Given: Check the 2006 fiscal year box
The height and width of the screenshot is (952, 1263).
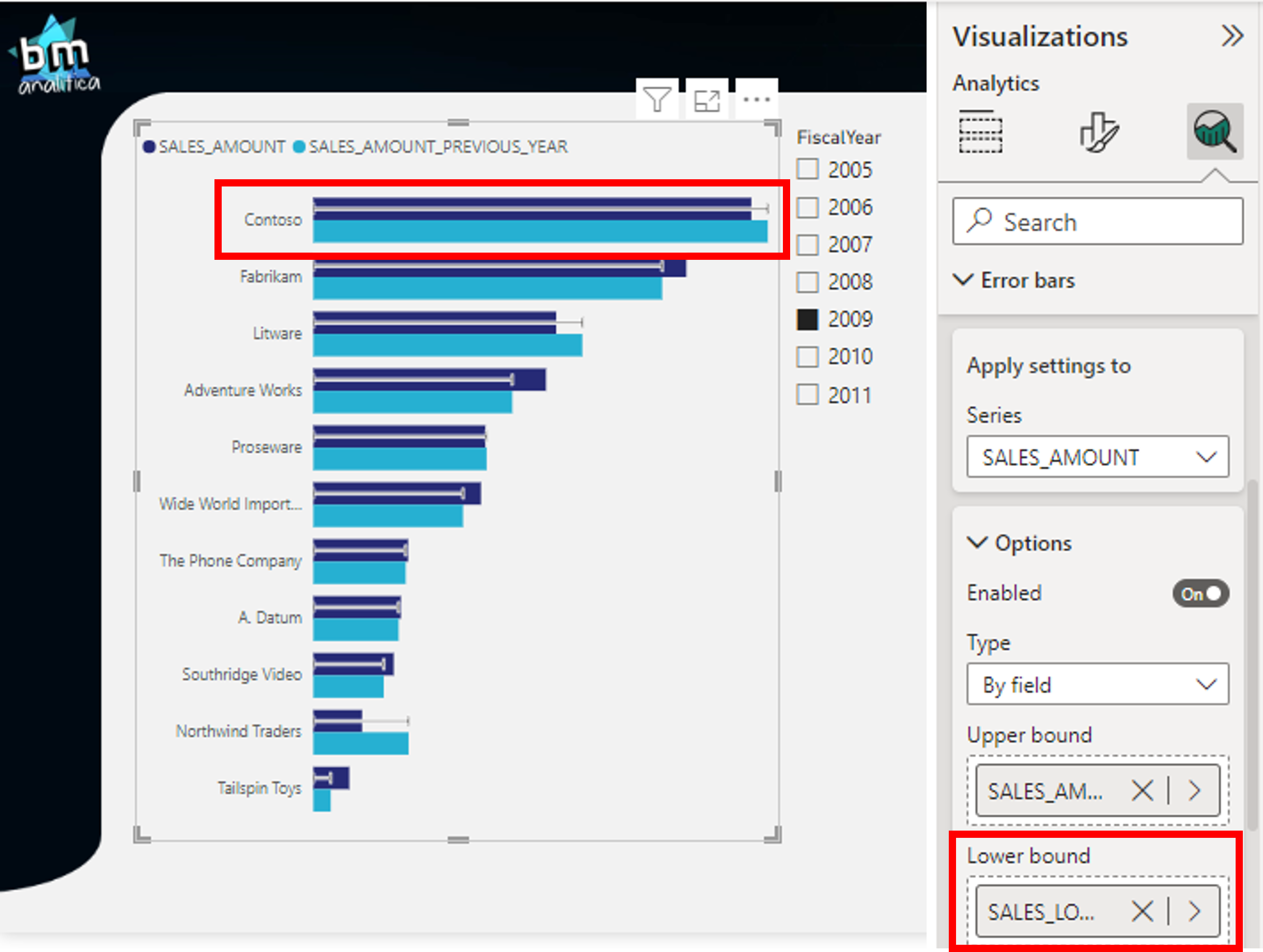Looking at the screenshot, I should coord(807,207).
